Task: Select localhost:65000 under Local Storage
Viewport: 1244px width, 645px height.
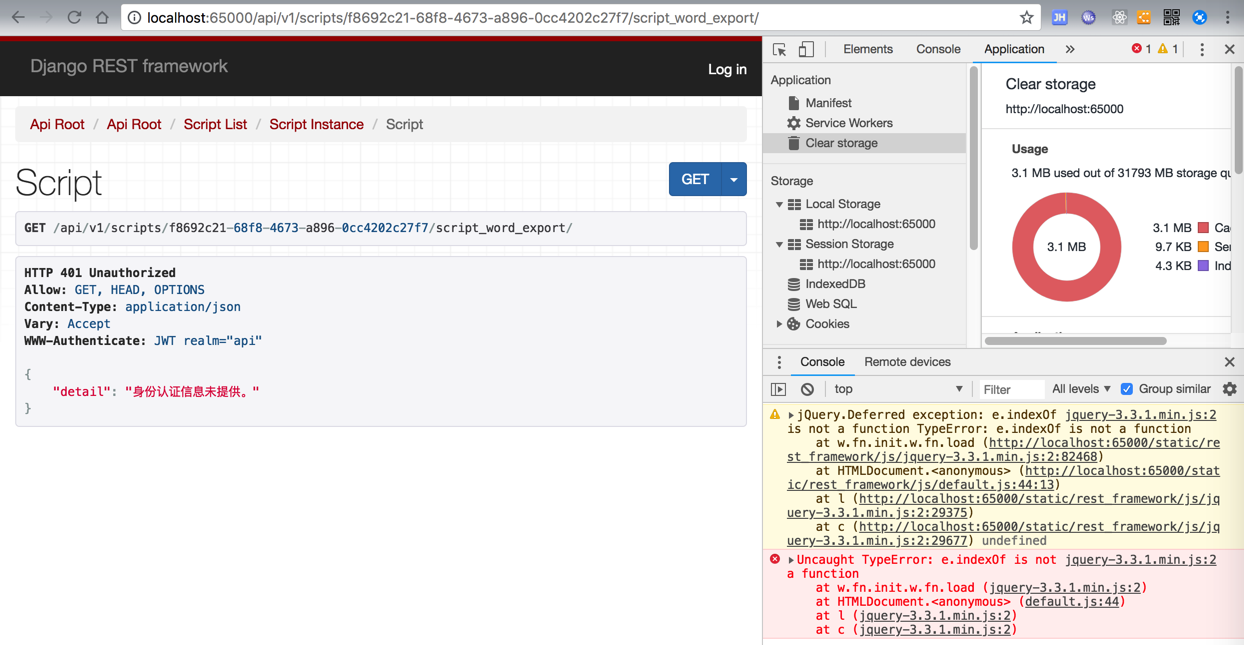Action: tap(876, 224)
